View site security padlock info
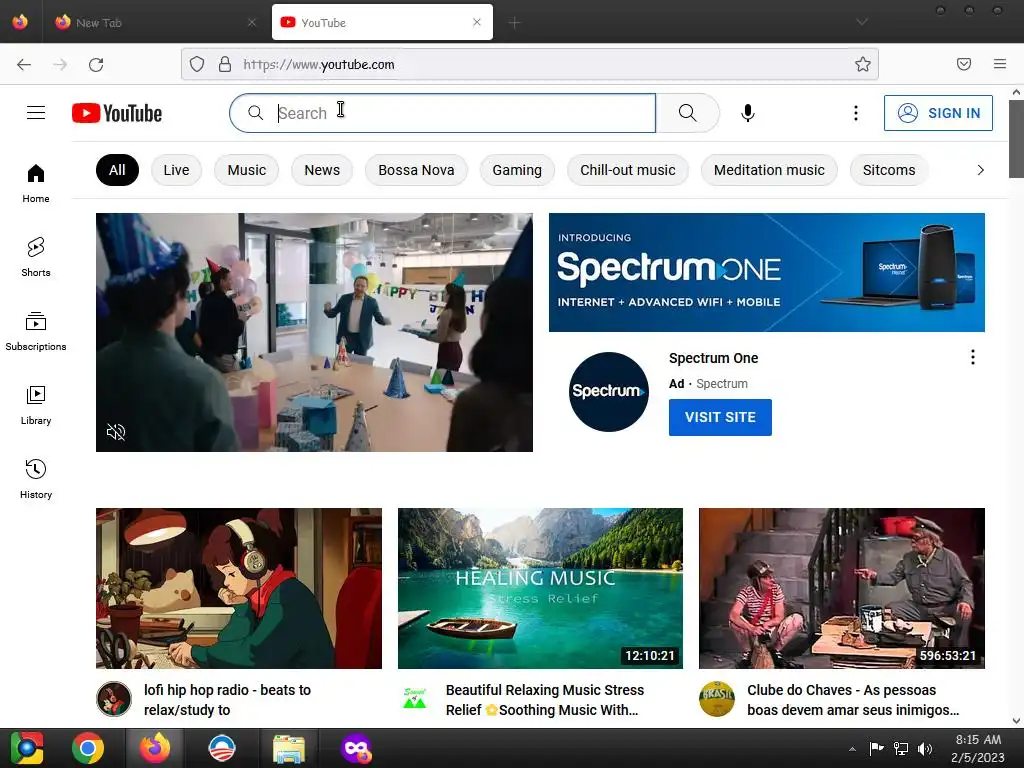The width and height of the screenshot is (1024, 768). [x=225, y=64]
